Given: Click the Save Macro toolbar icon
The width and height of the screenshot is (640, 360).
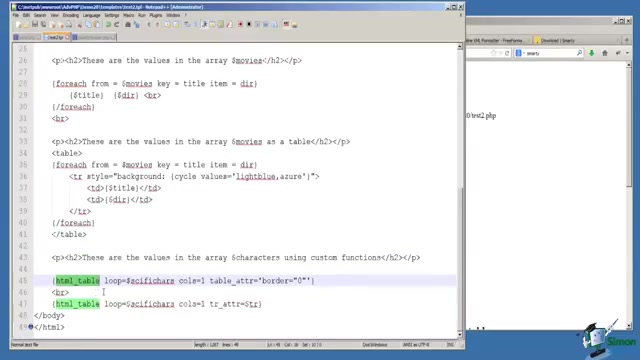Looking at the screenshot, I should (x=275, y=25).
